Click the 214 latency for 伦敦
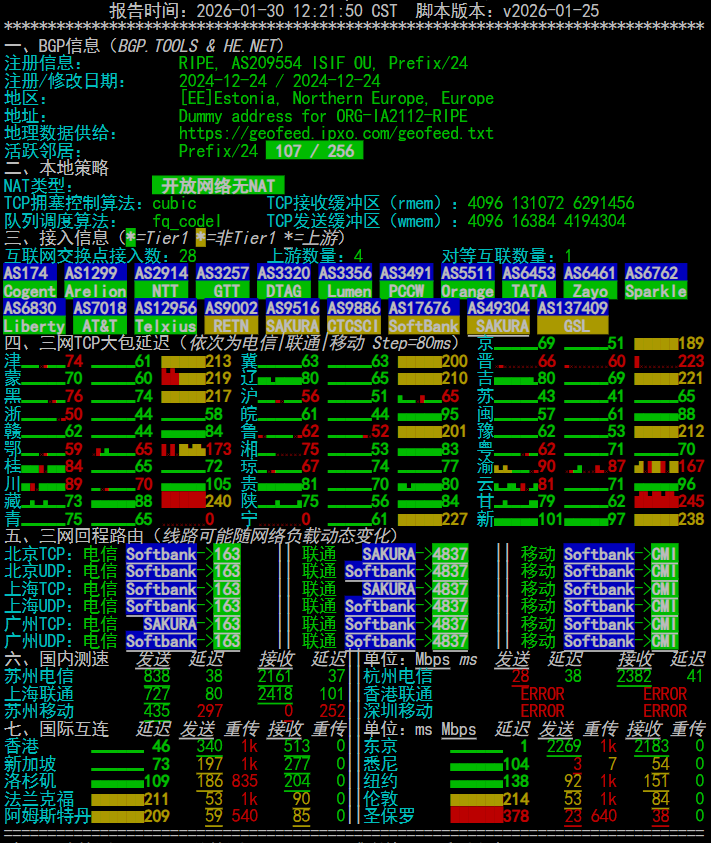This screenshot has height=843, width=711. 516,799
